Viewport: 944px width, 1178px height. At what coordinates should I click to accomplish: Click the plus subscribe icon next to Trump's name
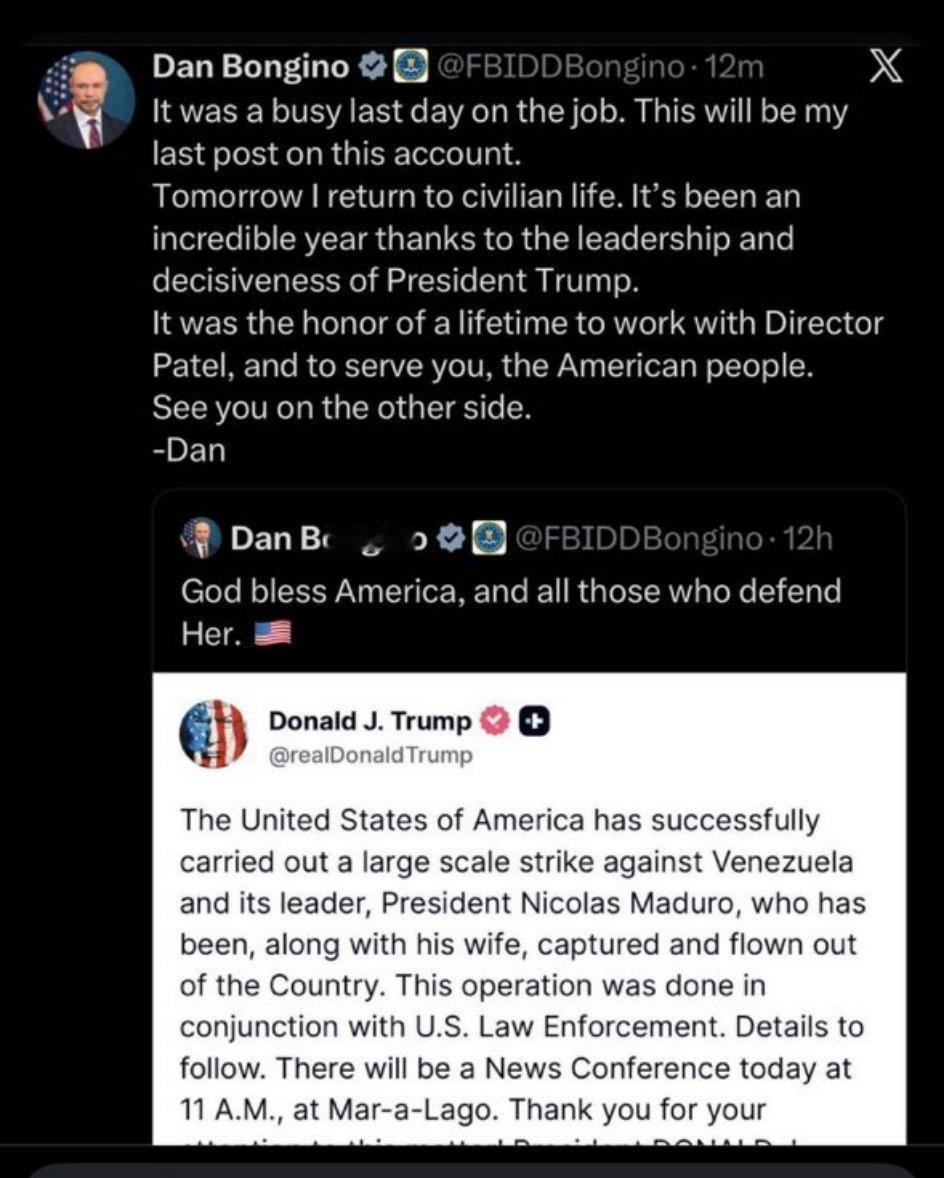pos(532,720)
